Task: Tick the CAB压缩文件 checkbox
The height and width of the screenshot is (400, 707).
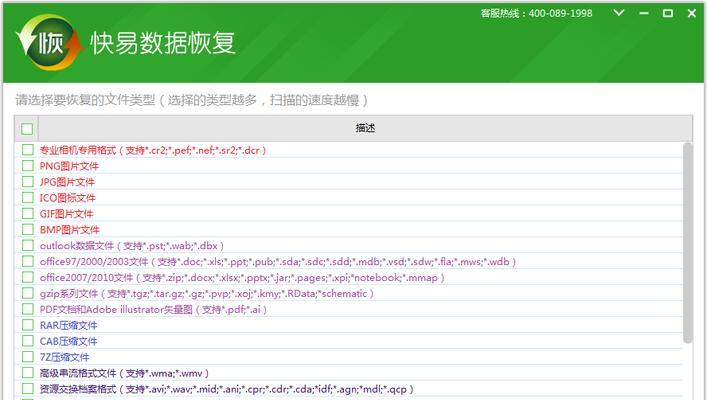Action: point(28,341)
